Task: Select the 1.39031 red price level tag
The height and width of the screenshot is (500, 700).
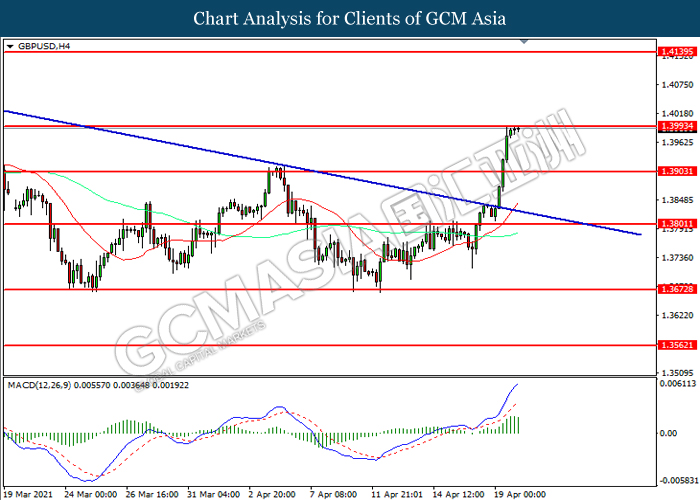Action: coord(677,171)
